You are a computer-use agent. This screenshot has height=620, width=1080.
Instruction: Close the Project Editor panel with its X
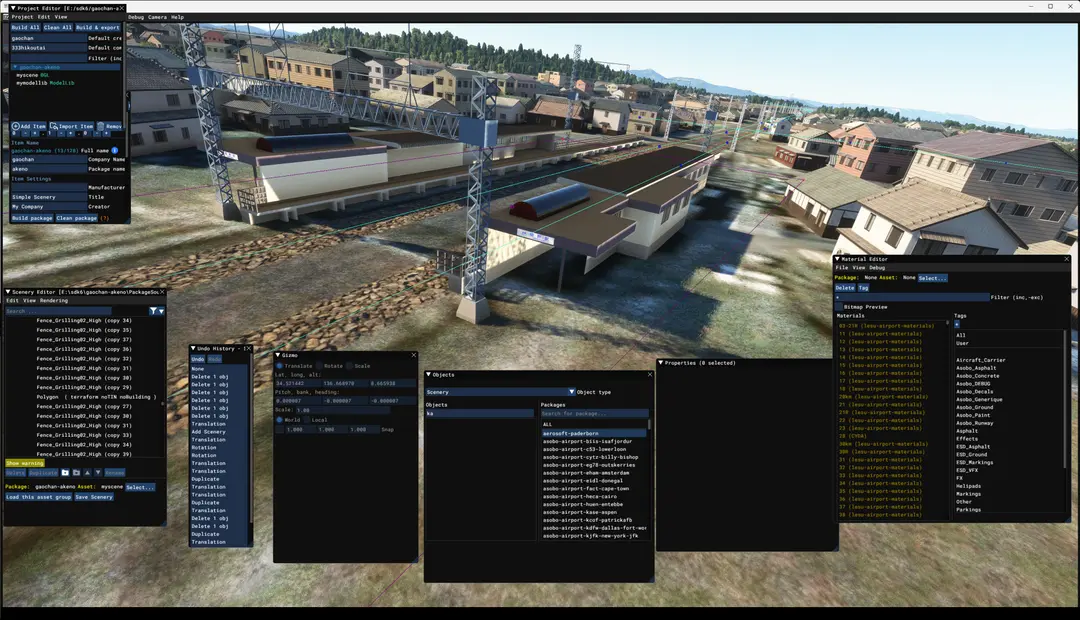124,8
